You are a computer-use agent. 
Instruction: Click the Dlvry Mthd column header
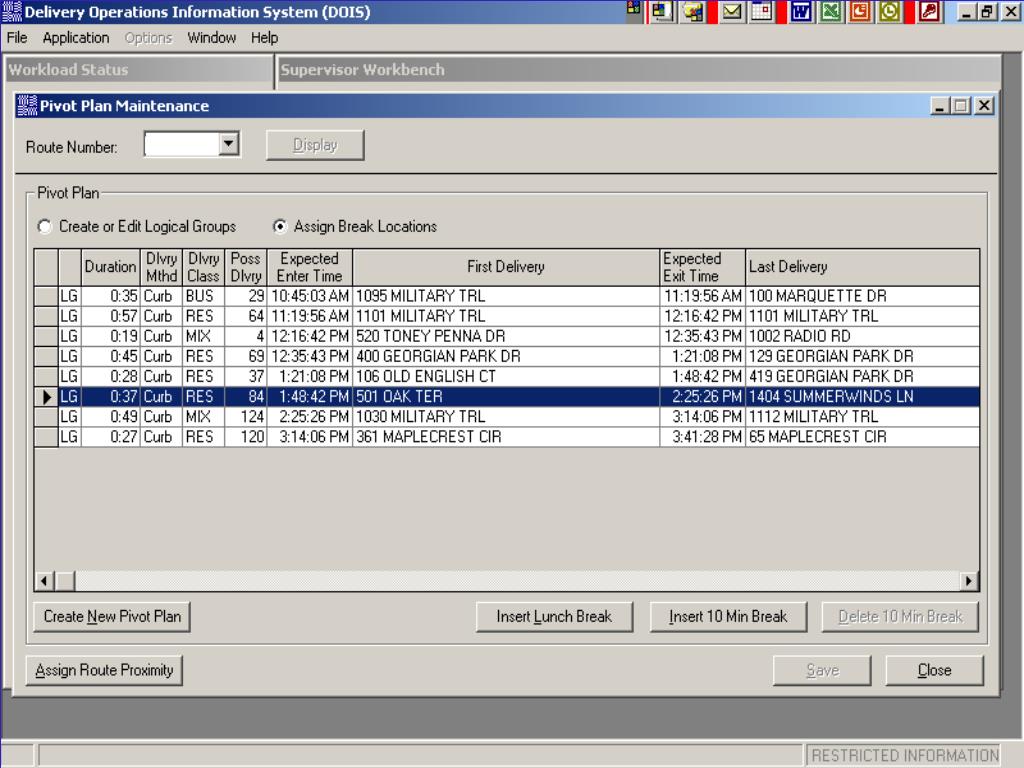pyautogui.click(x=161, y=267)
